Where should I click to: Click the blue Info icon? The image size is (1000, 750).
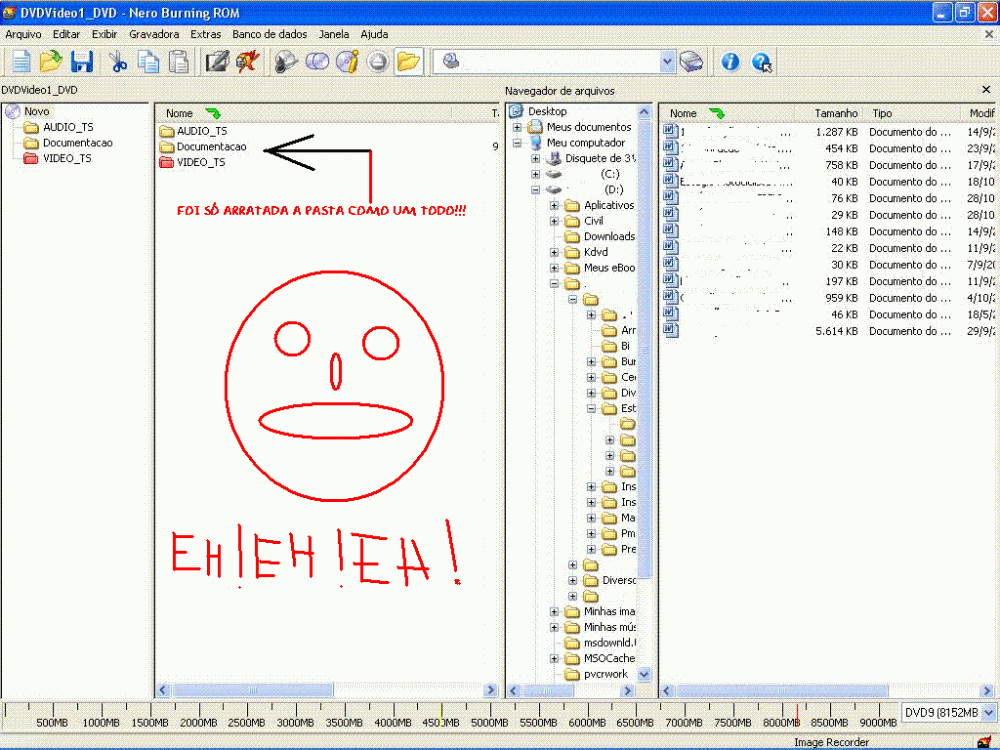[731, 62]
